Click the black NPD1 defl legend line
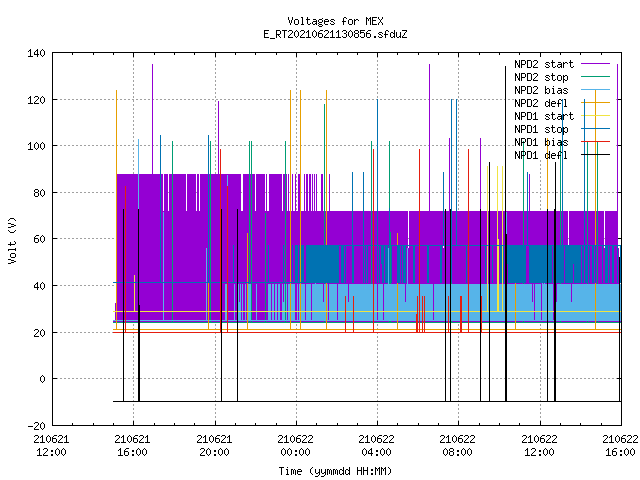The width and height of the screenshot is (640, 480). 595,155
